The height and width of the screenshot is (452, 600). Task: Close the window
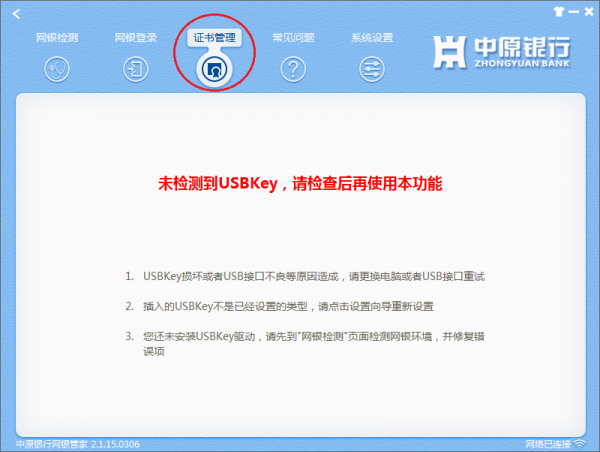coord(589,12)
